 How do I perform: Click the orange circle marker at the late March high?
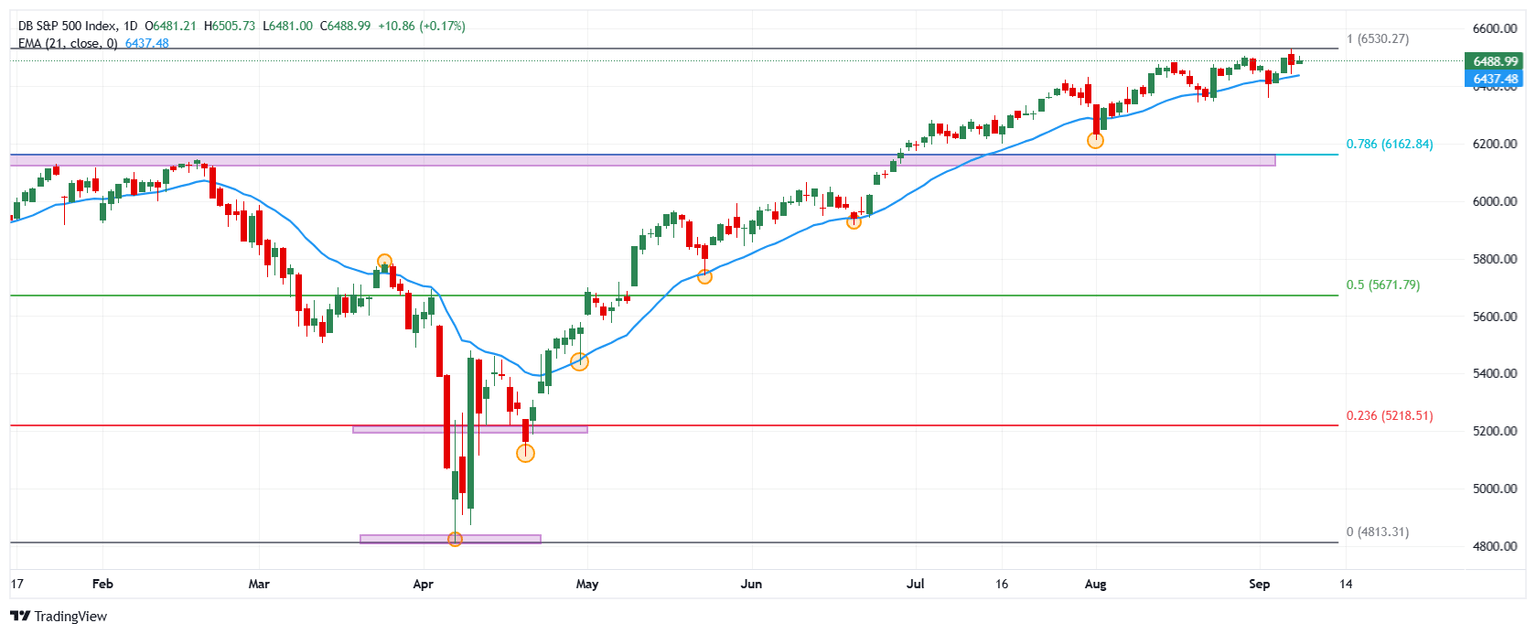384,262
